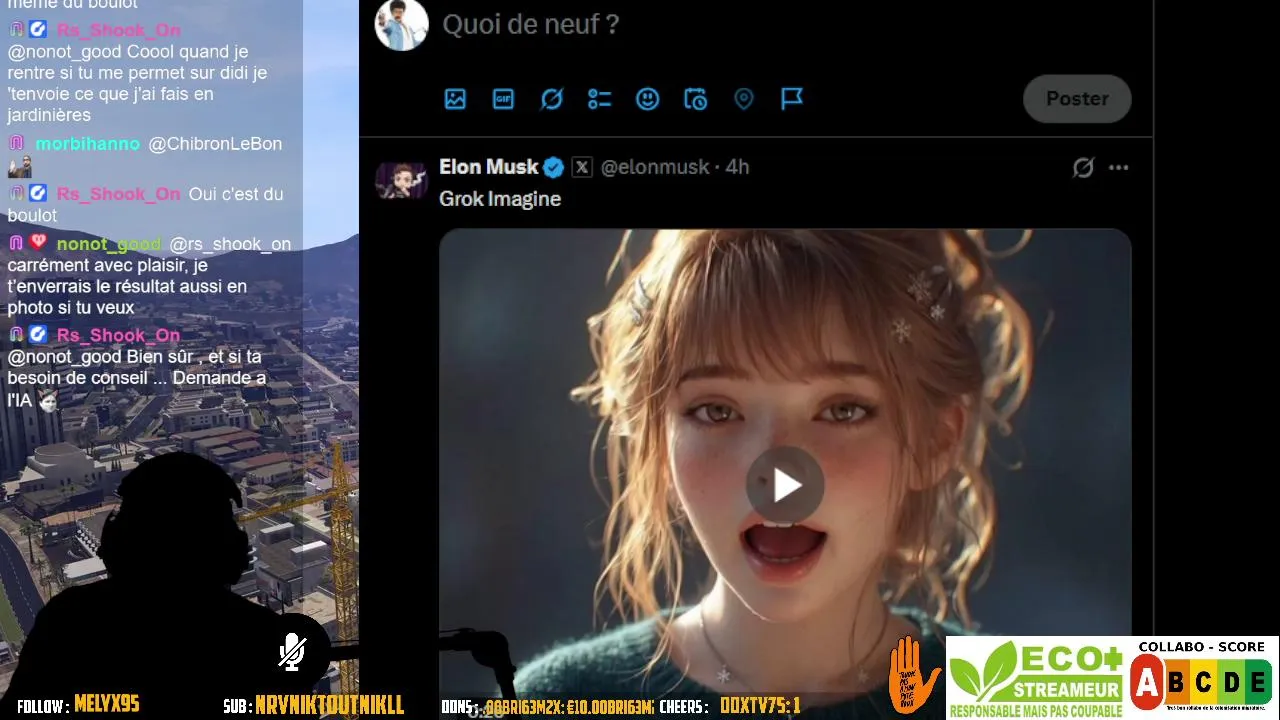The image size is (1280, 720).
Task: Add a poll to the post
Action: tap(599, 99)
